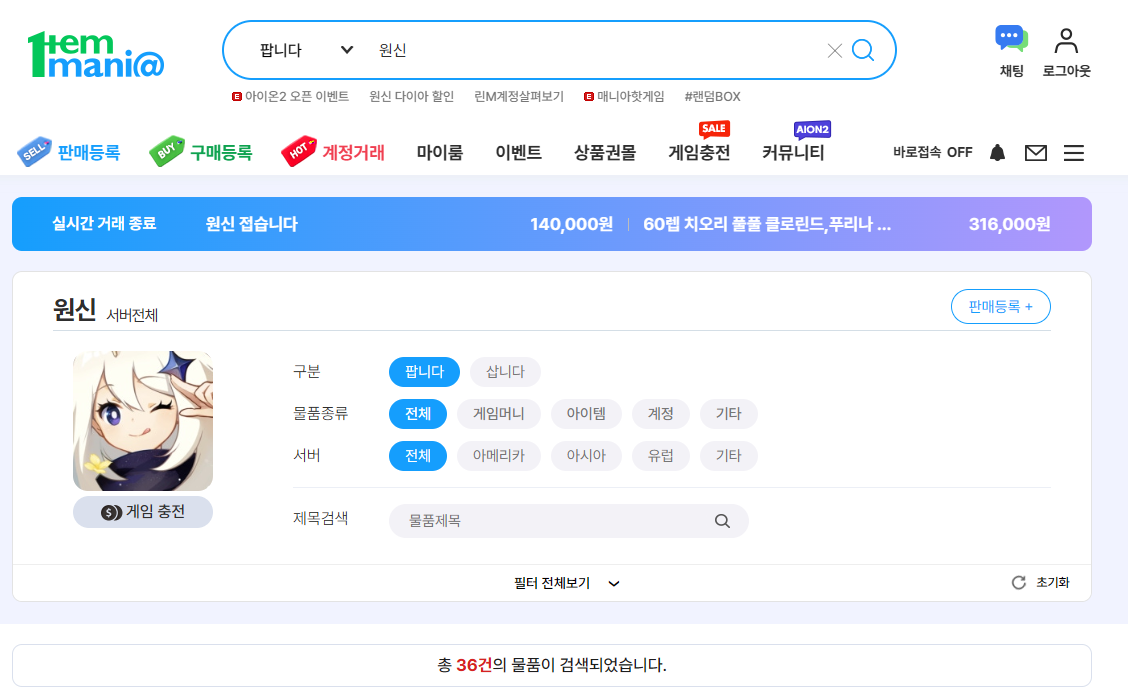Click the AION2 badge above 커뮤니티
Image resolution: width=1128 pixels, height=695 pixels.
tap(812, 129)
